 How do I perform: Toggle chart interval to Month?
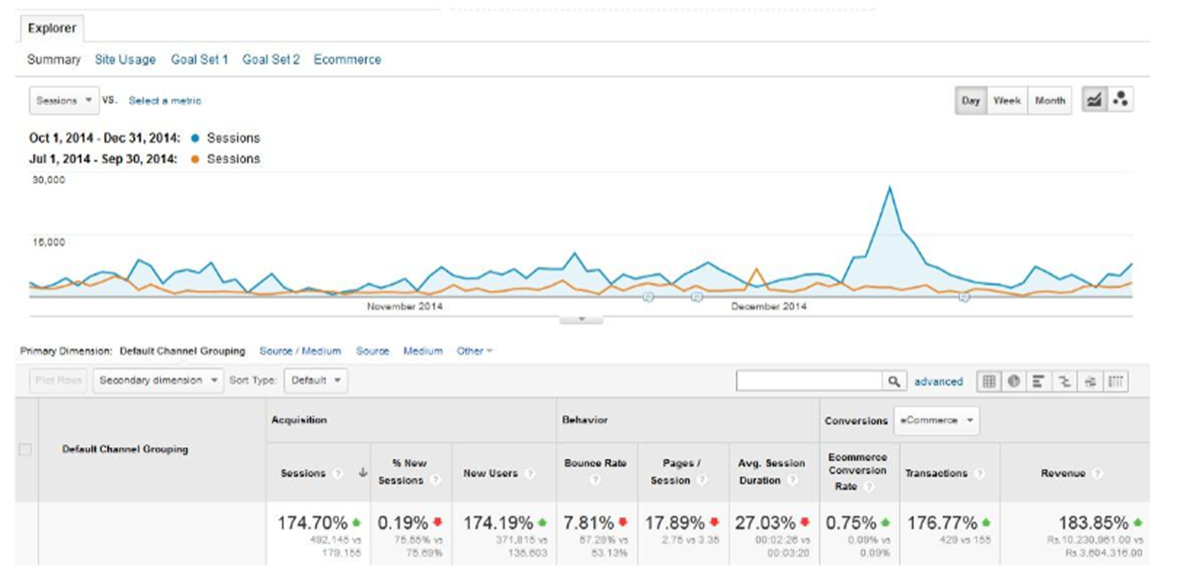point(1049,101)
